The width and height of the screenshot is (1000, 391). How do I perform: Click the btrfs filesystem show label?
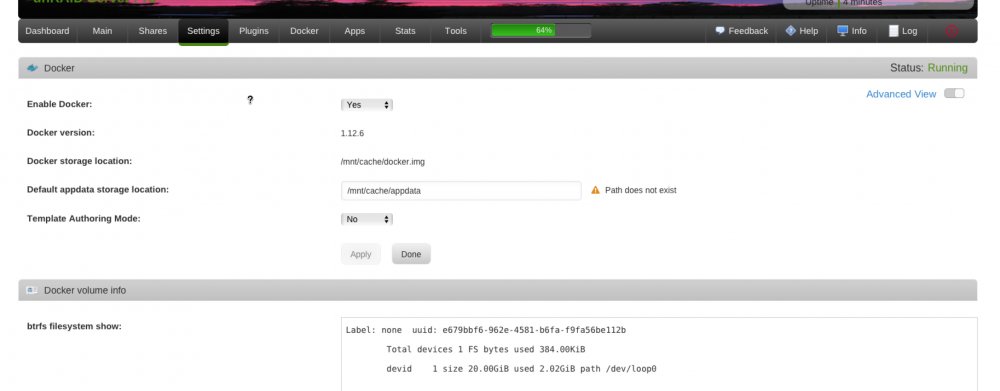pyautogui.click(x=74, y=326)
